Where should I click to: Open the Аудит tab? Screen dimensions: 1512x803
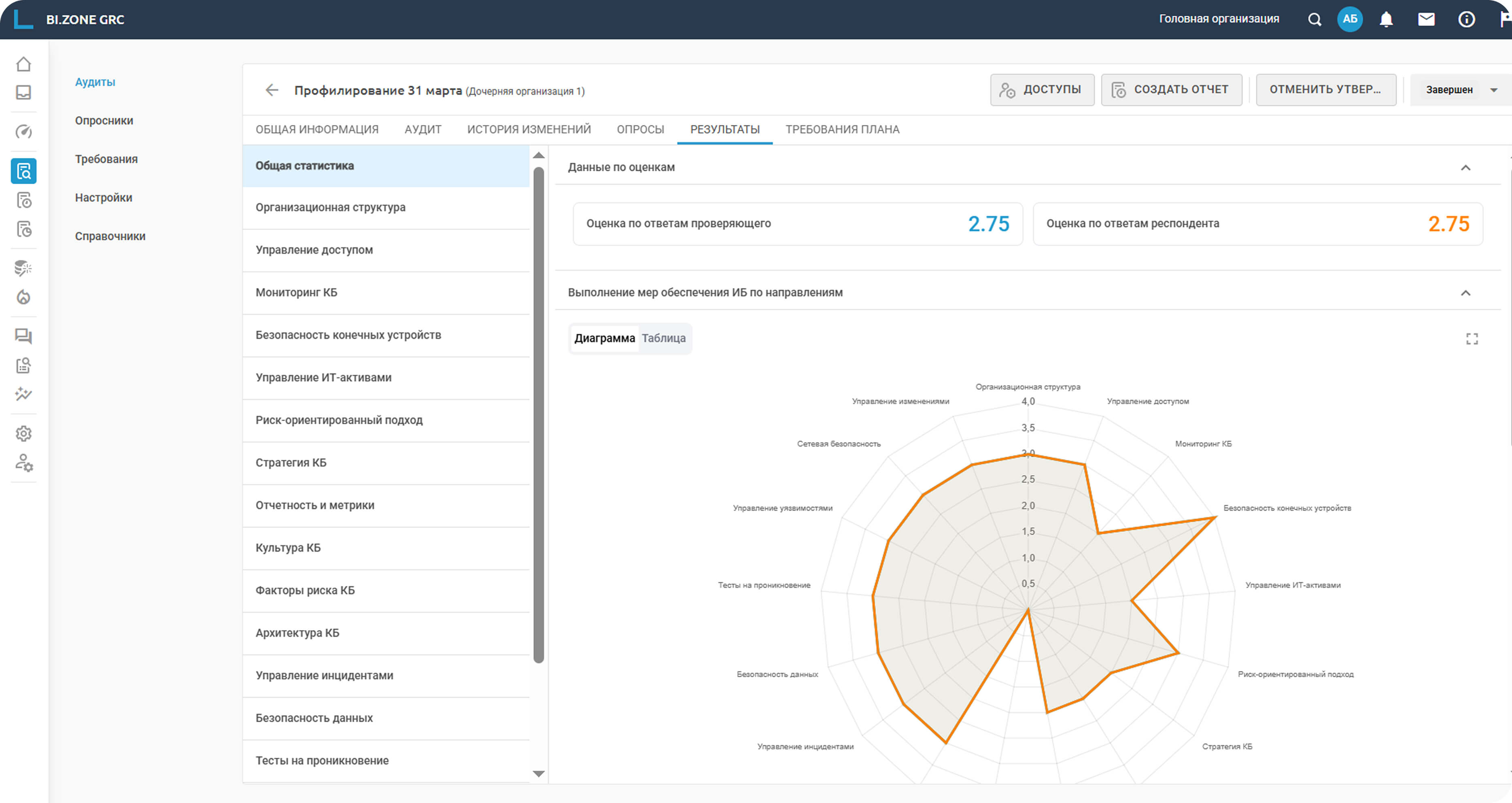pyautogui.click(x=423, y=129)
